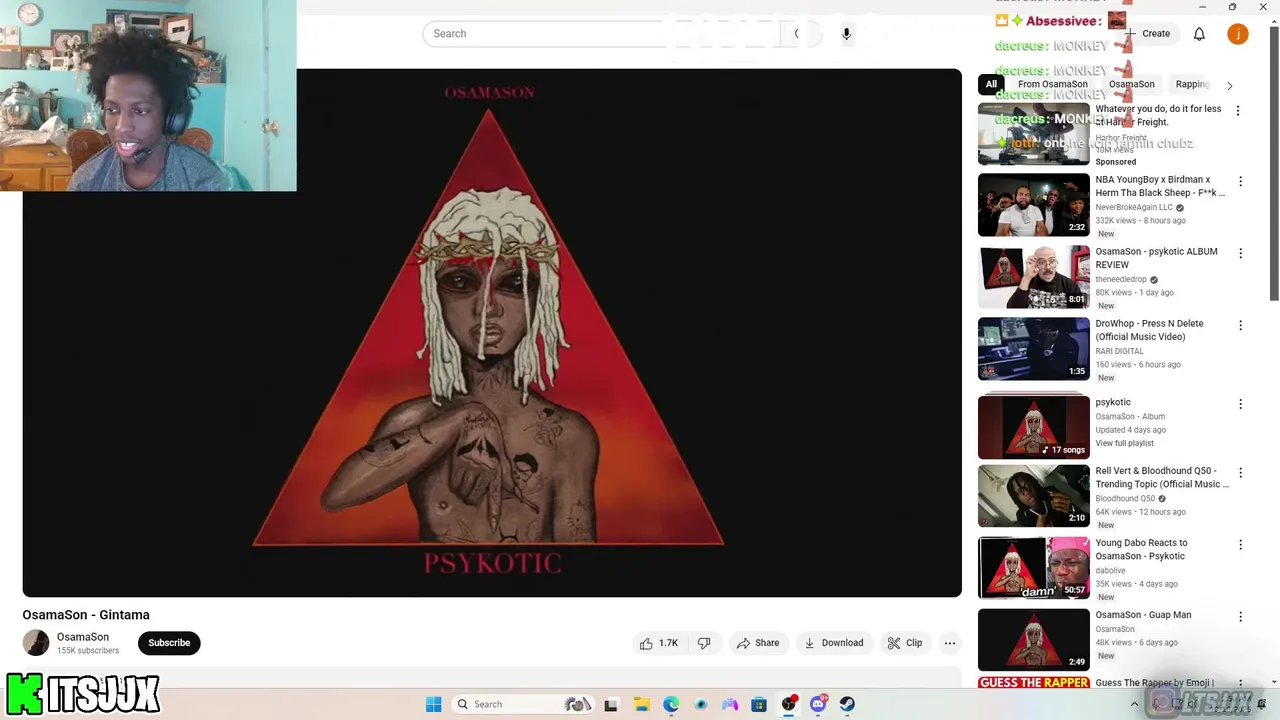The width and height of the screenshot is (1280, 720).
Task: Open options for DroWhop Press N Delete
Action: point(1240,326)
